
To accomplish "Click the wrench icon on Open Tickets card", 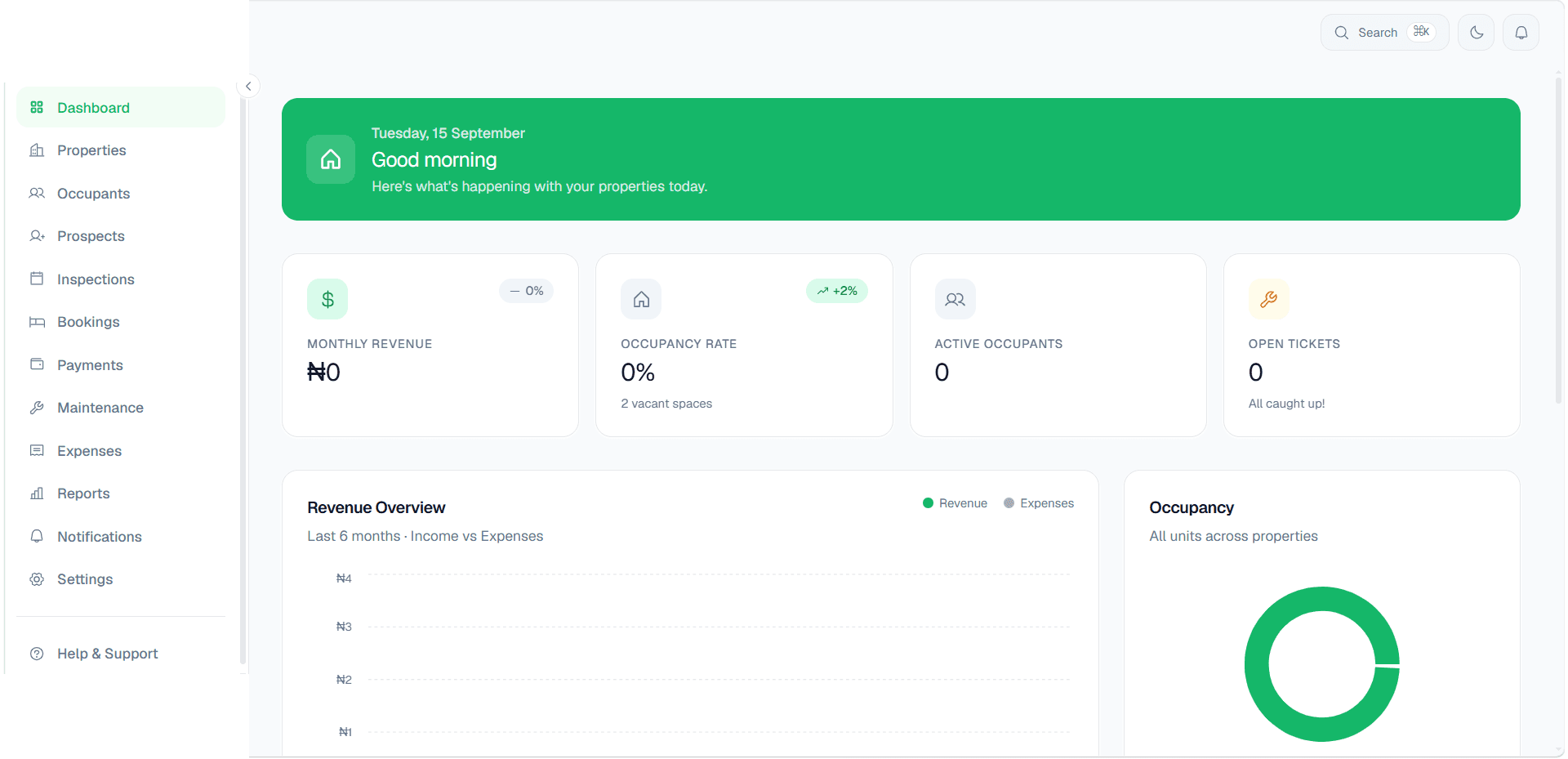I will [1269, 299].
